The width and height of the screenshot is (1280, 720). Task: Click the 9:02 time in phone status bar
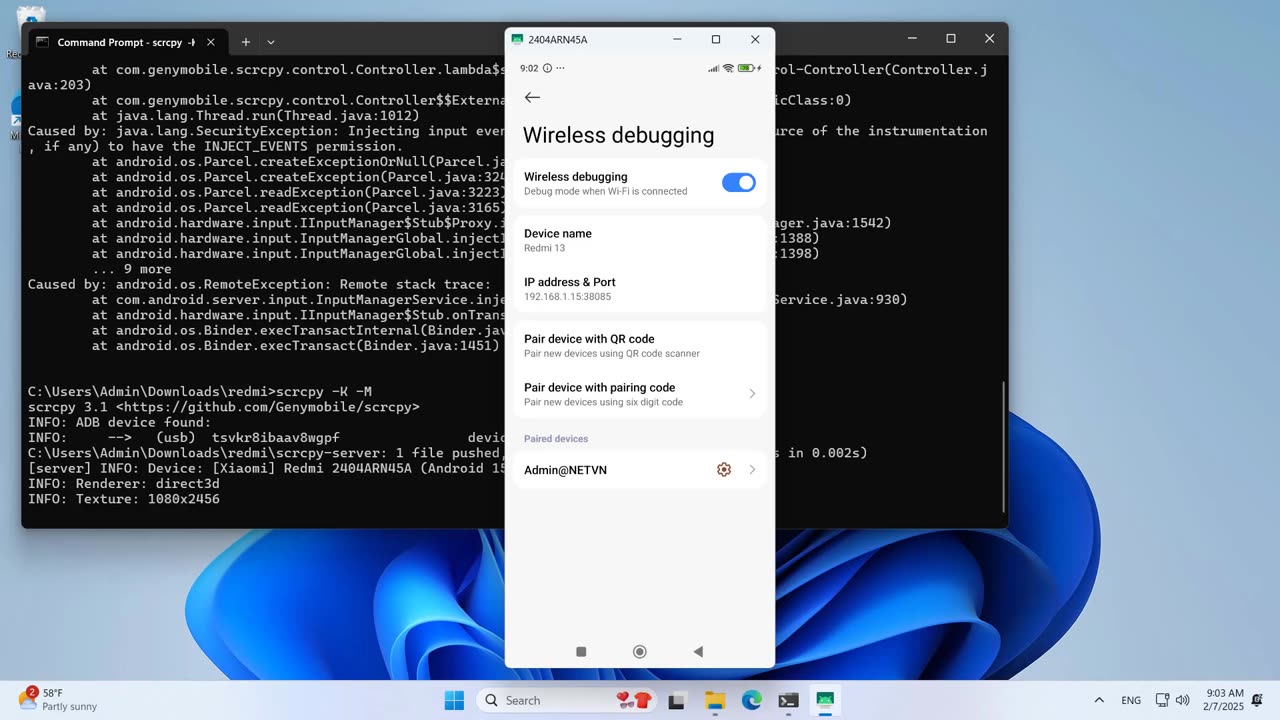coord(529,68)
